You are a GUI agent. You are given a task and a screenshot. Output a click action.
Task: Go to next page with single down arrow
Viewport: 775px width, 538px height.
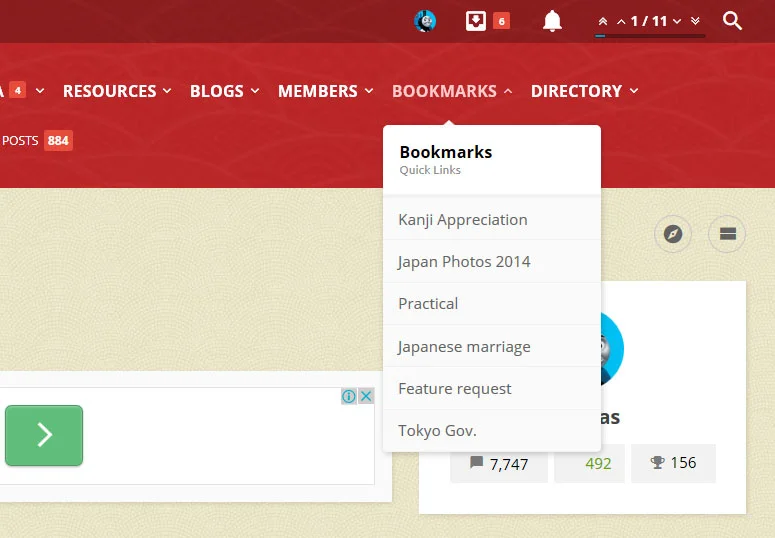tap(677, 21)
